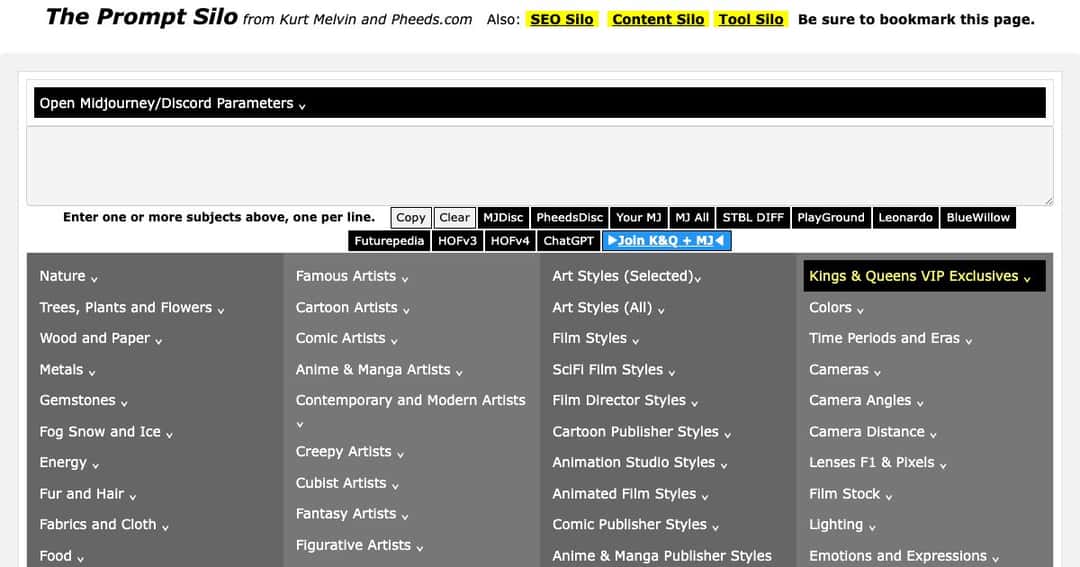This screenshot has width=1080, height=567.
Task: Expand the Film Stock category
Action: (x=851, y=494)
